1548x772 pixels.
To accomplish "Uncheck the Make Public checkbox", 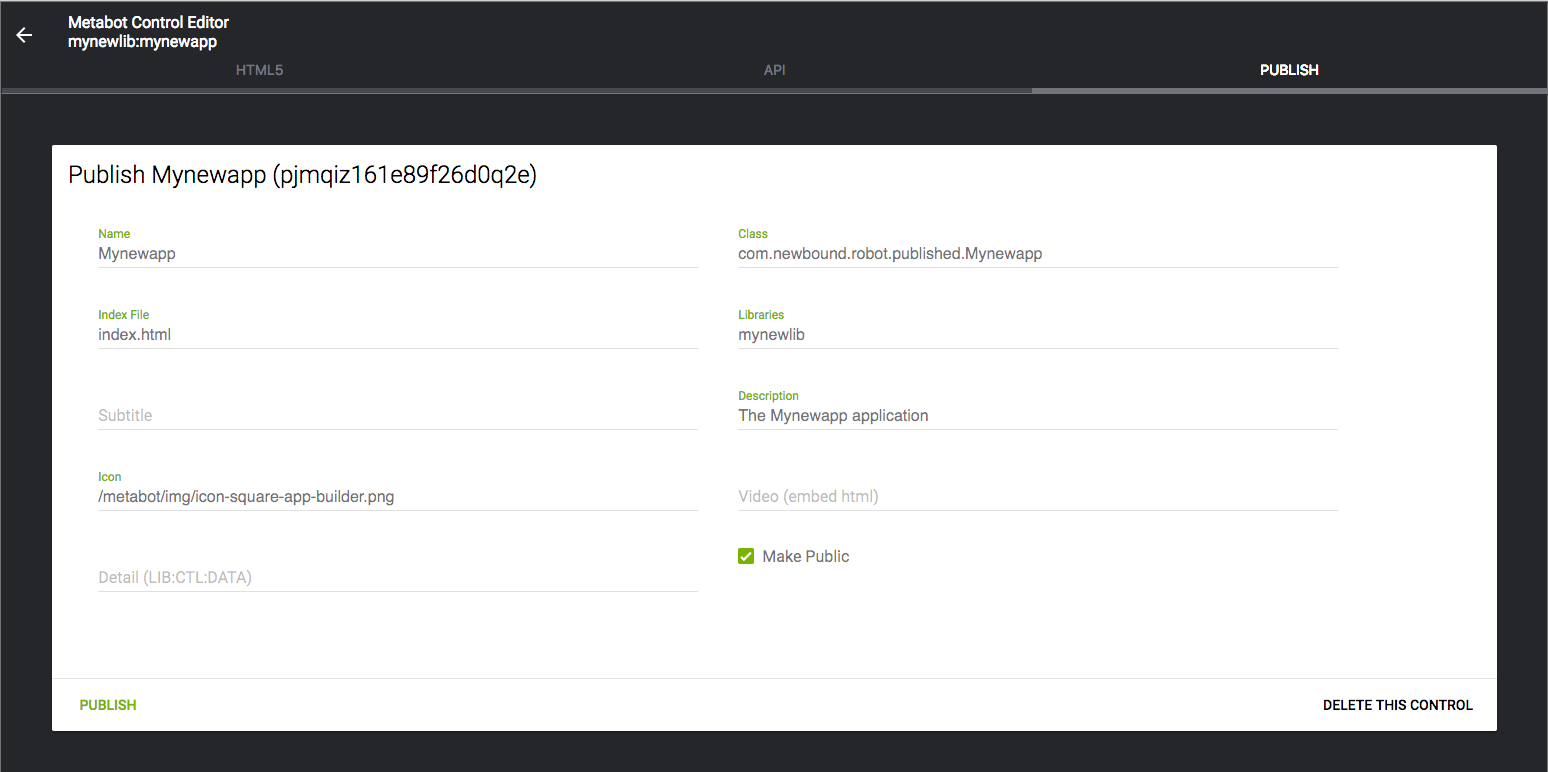I will point(746,556).
